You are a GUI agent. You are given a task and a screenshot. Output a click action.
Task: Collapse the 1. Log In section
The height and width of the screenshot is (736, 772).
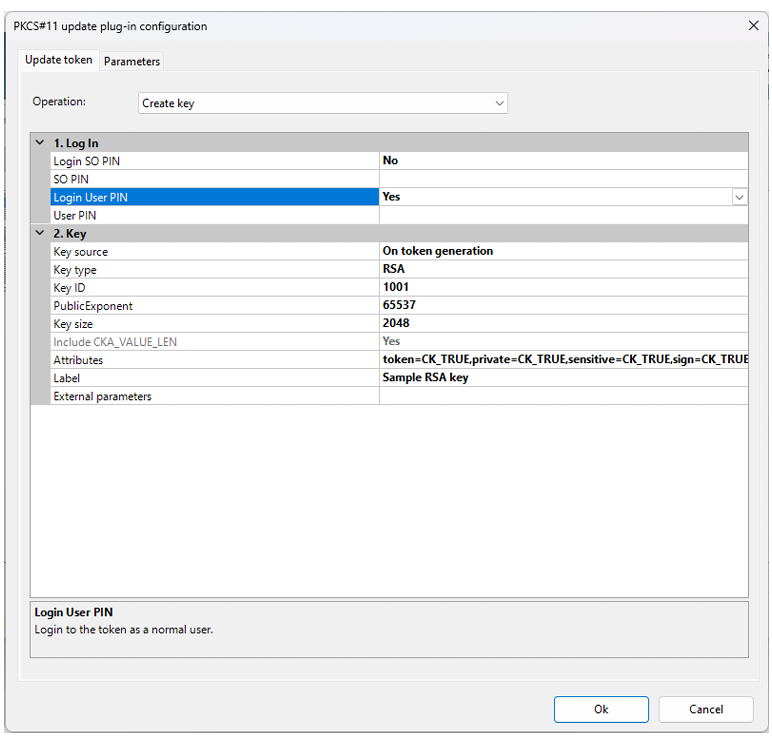40,143
